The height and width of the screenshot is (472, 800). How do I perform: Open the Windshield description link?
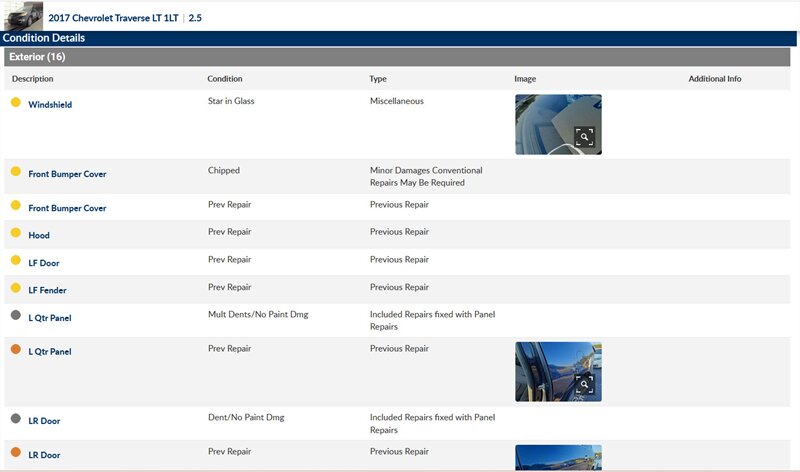click(50, 105)
